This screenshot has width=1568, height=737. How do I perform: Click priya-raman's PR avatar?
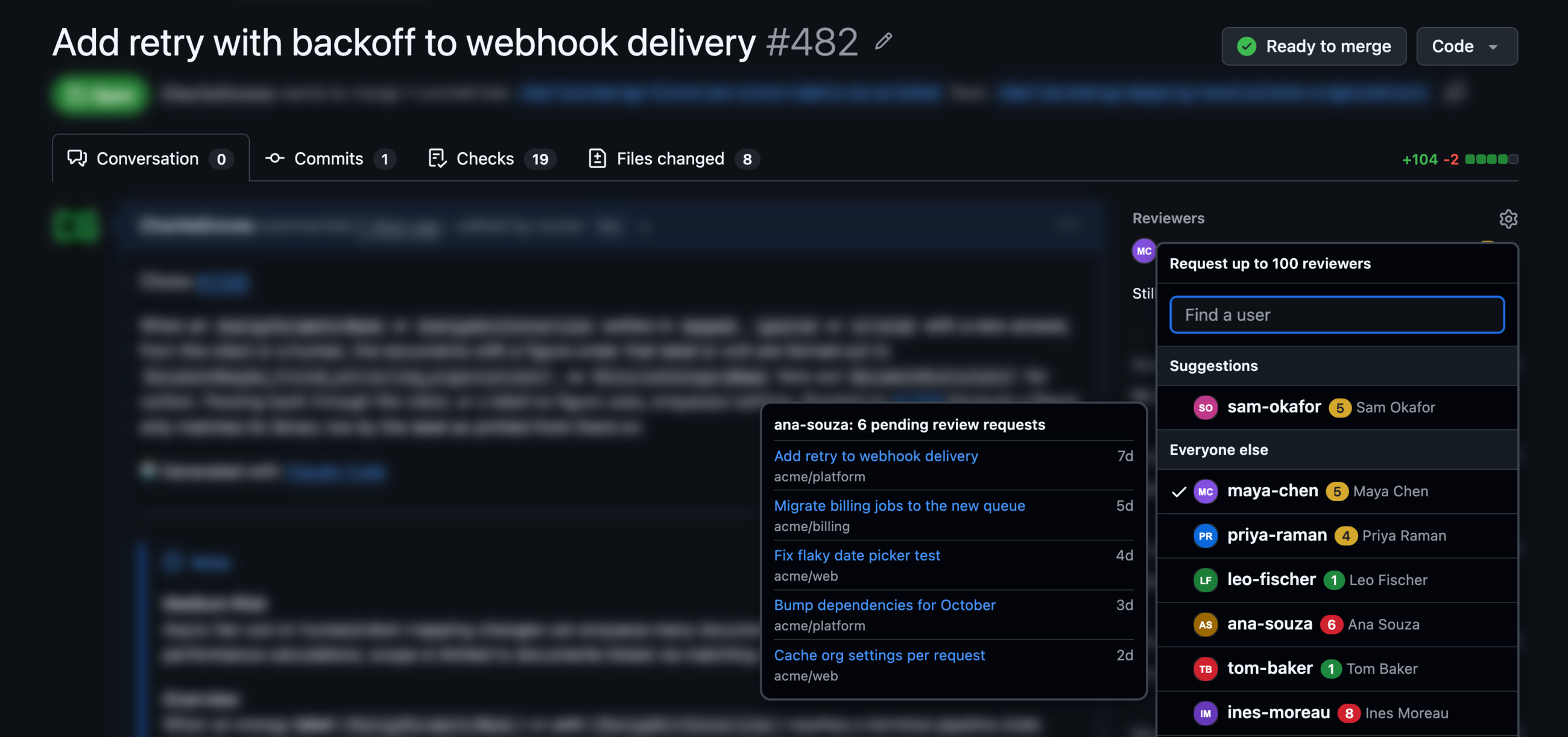pyautogui.click(x=1204, y=536)
